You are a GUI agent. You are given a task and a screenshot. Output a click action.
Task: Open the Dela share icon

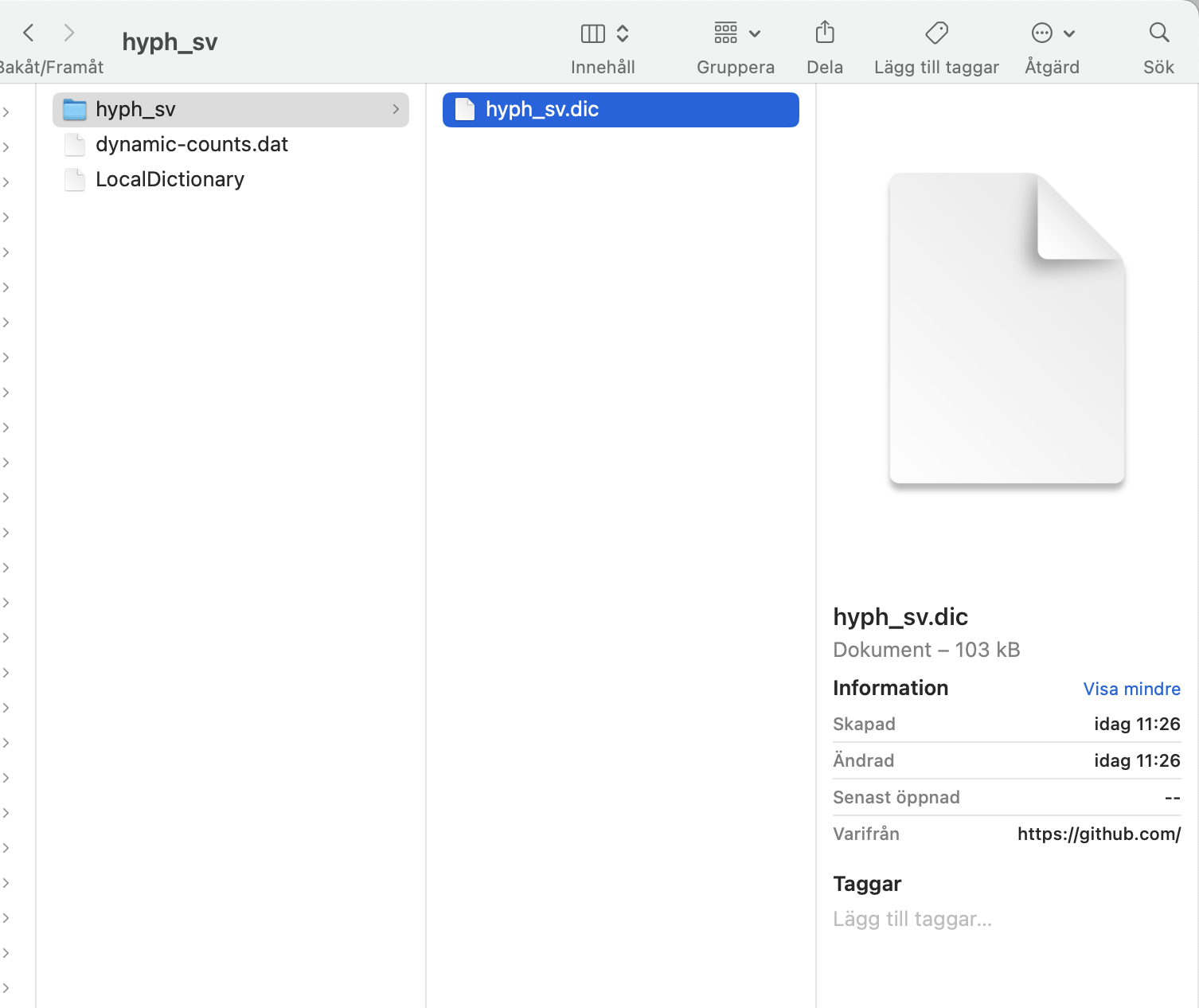coord(824,33)
